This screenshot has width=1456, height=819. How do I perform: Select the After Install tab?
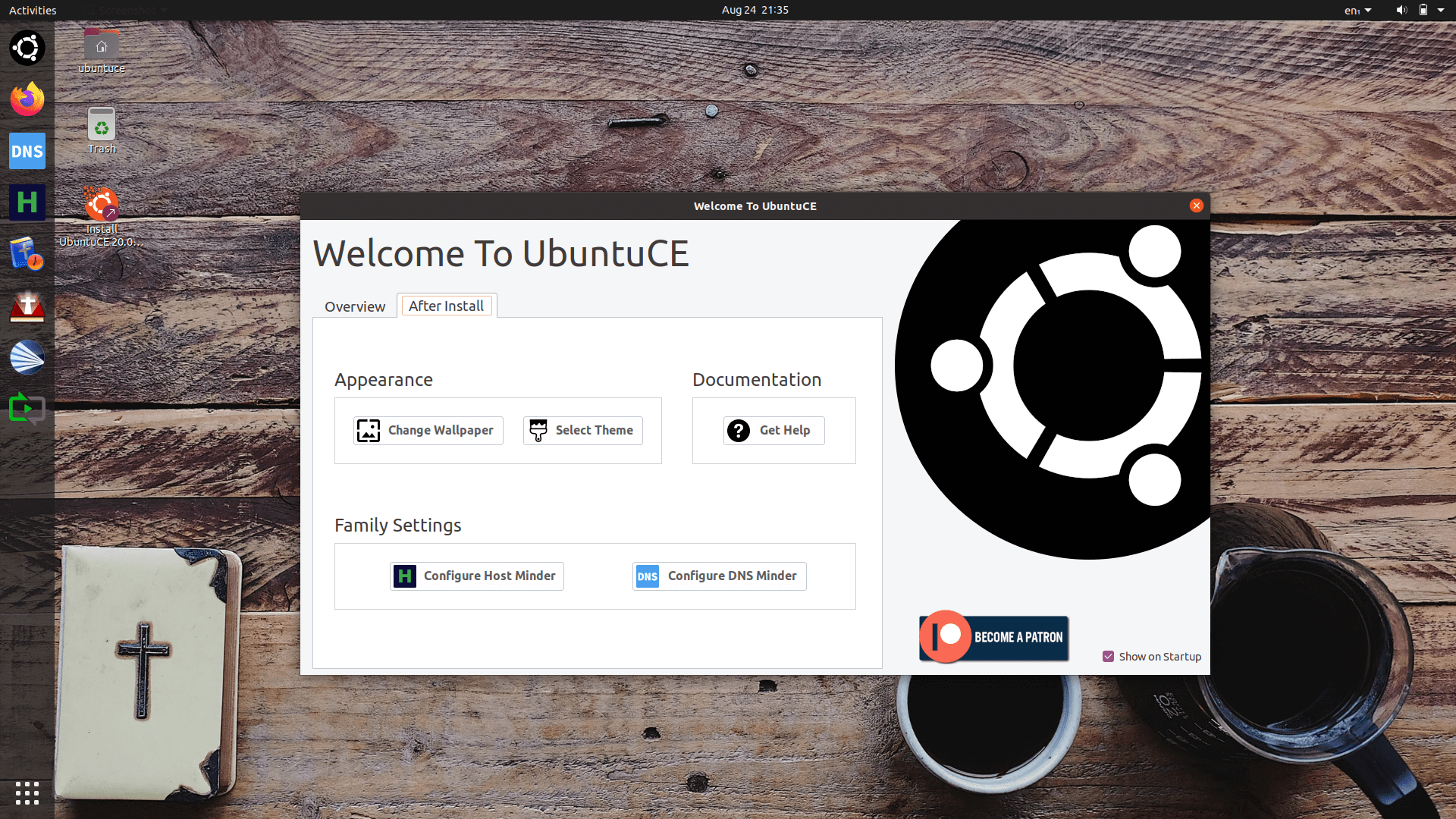pos(446,306)
